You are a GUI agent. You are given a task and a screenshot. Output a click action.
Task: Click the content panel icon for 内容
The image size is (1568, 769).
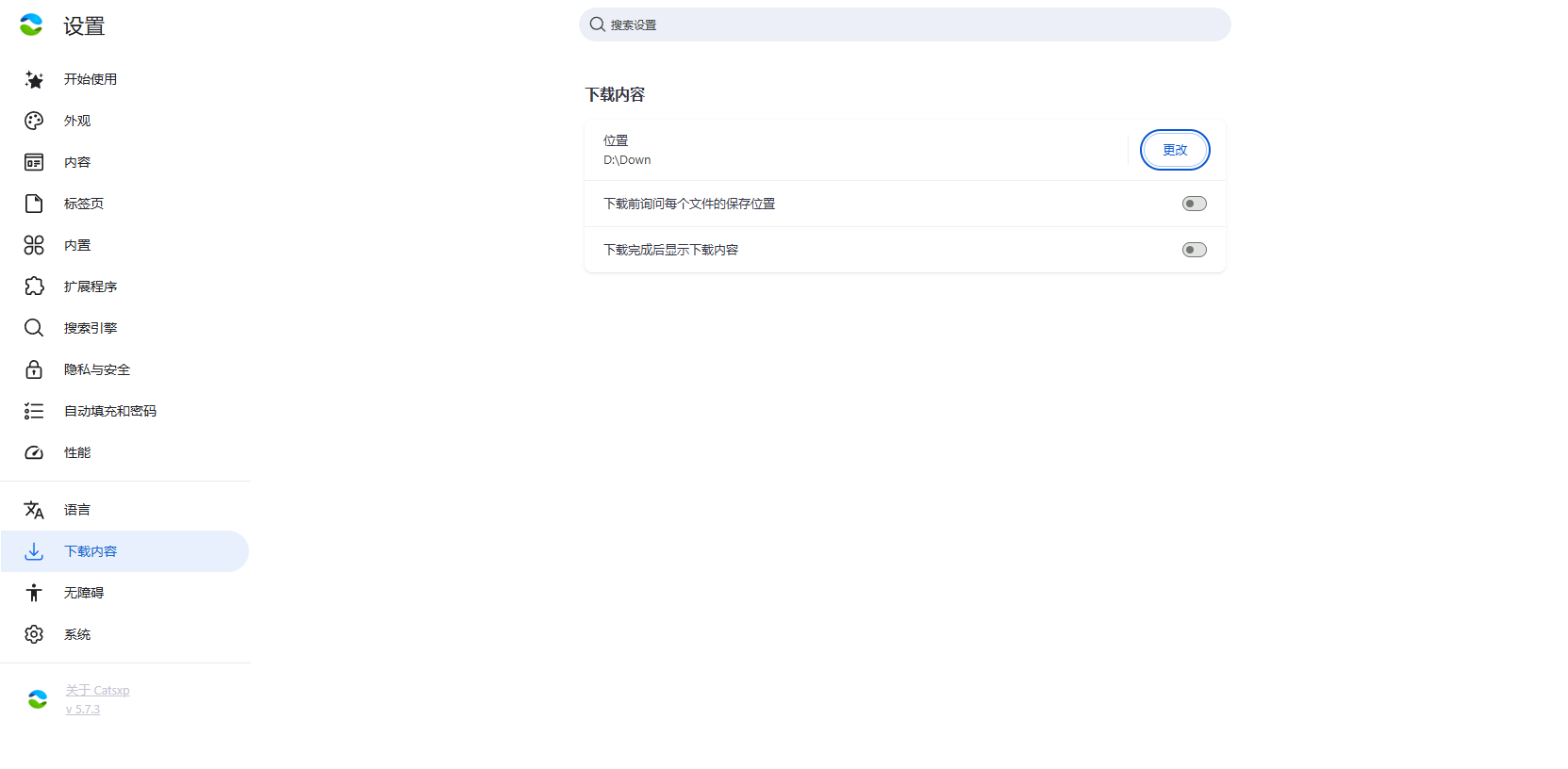click(34, 162)
